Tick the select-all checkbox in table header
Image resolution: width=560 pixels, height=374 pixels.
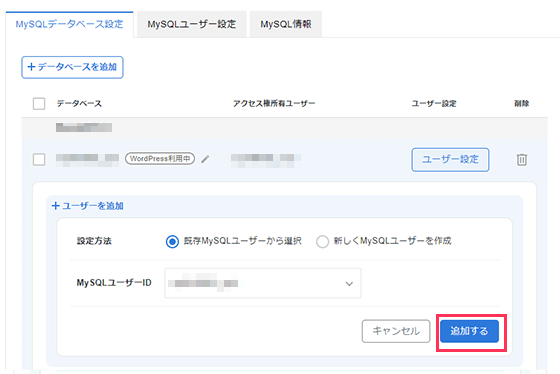39,104
